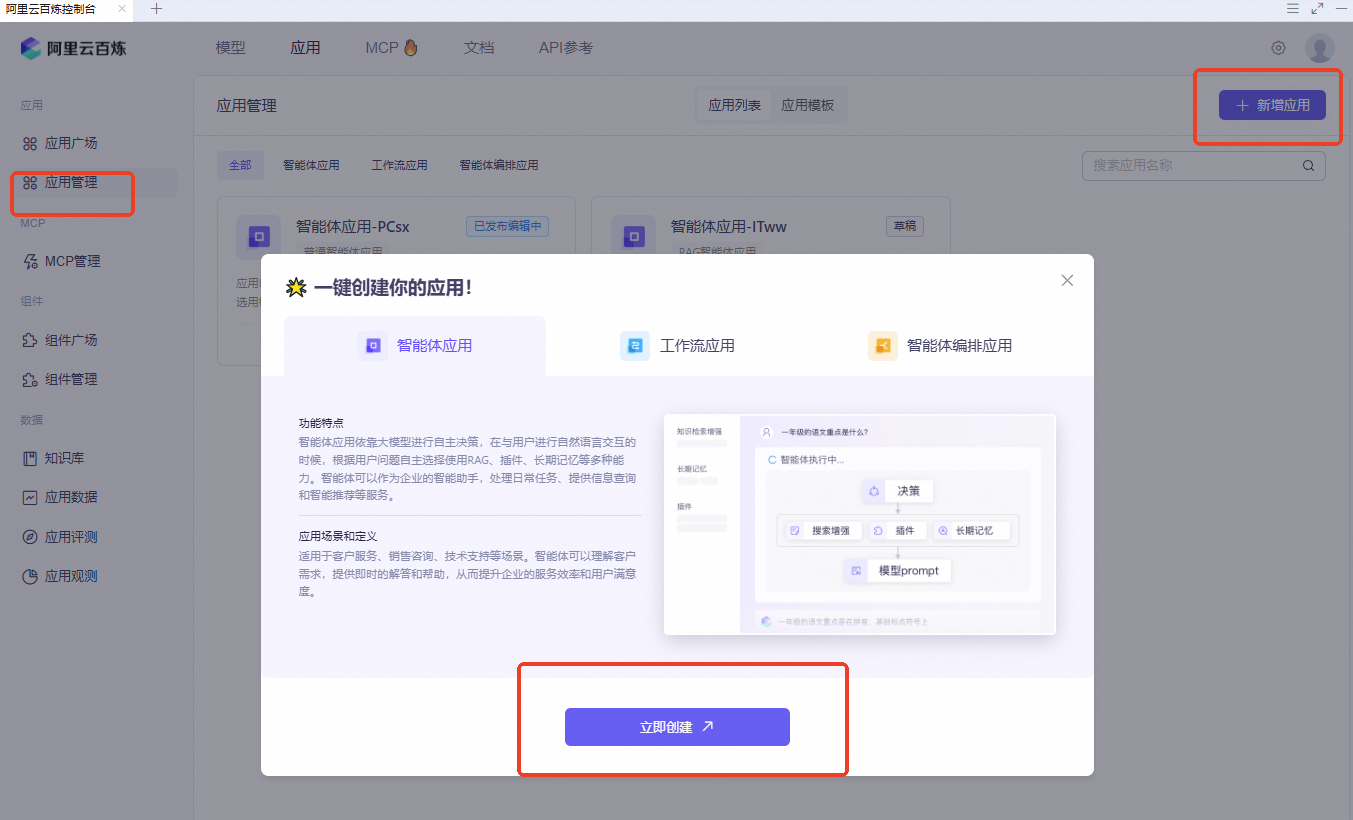Click the search magnifier icon
Screen dimensions: 1353x820
(x=1308, y=166)
